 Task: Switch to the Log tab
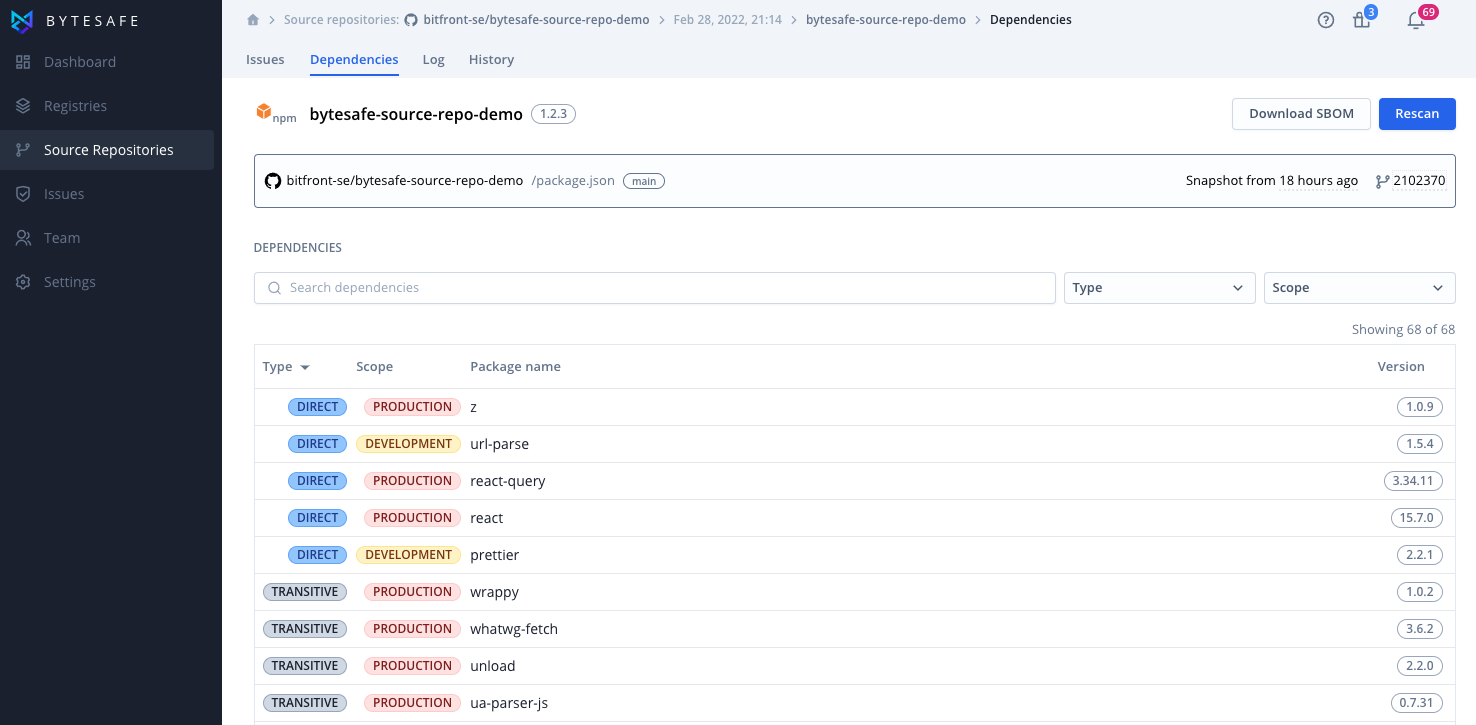[433, 59]
